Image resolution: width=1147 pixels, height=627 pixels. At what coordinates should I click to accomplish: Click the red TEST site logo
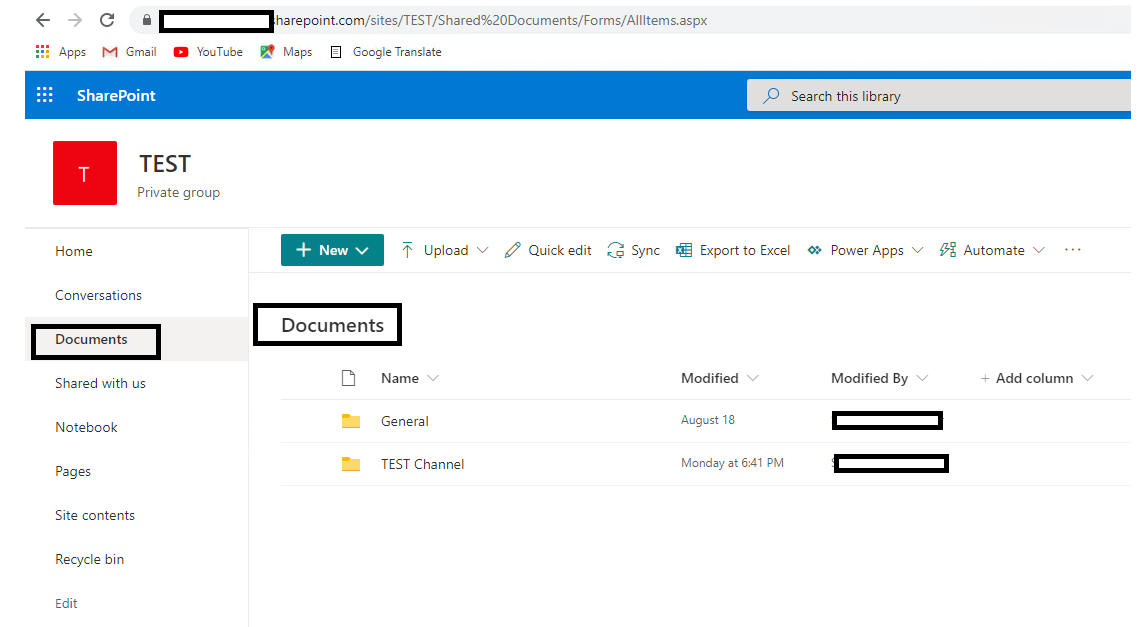coord(85,173)
